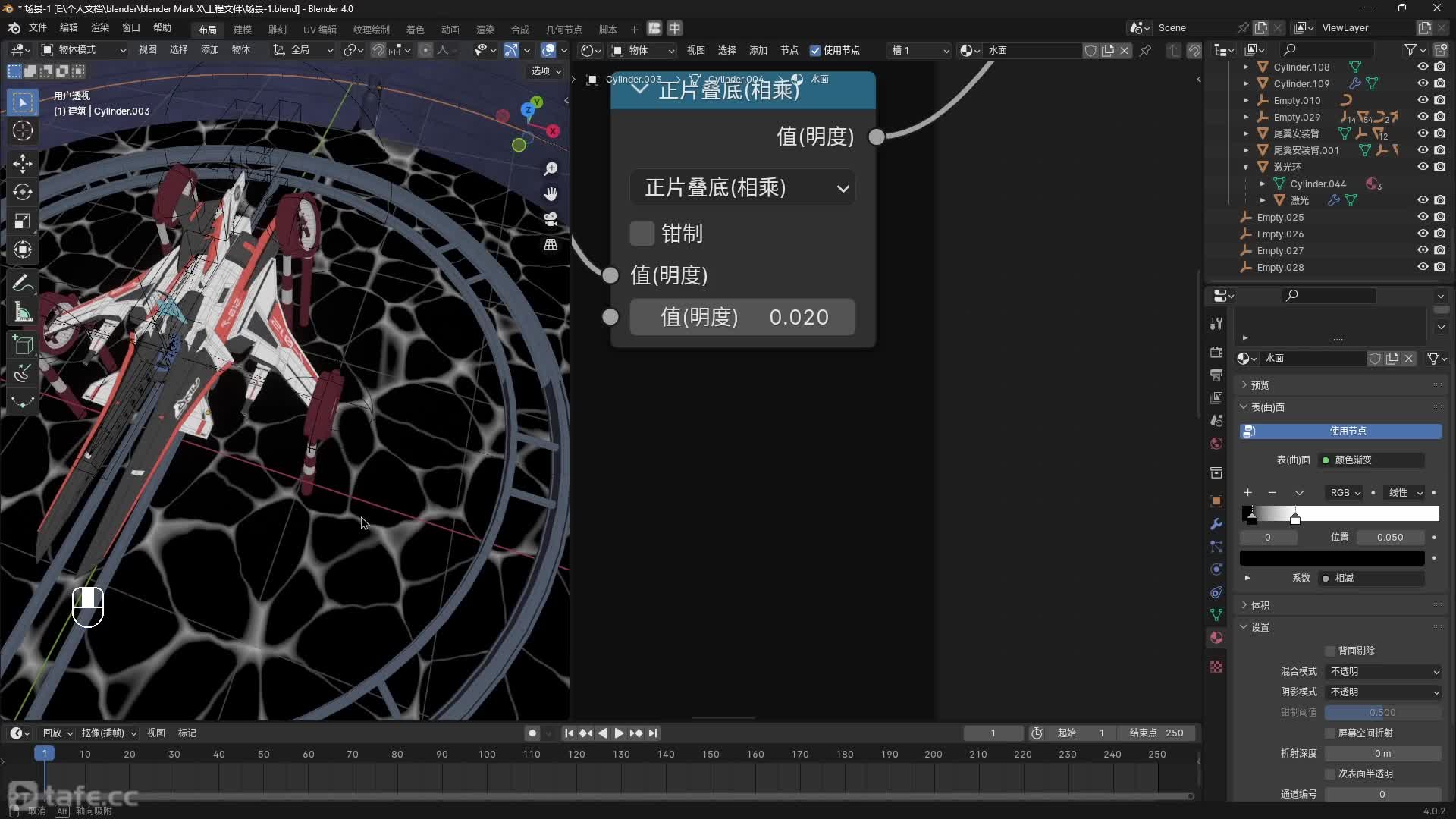Select the Transform tool
1456x819 pixels.
point(22,249)
